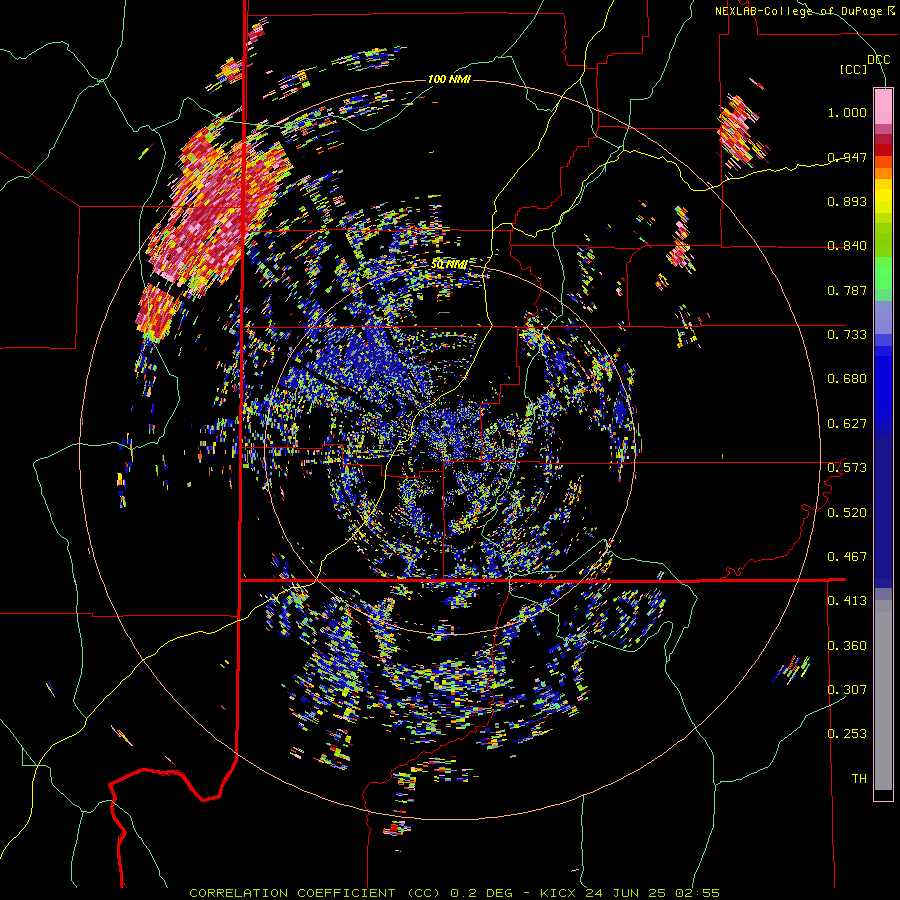The width and height of the screenshot is (900, 900).
Task: Click the 1.000 scale value
Action: click(847, 112)
